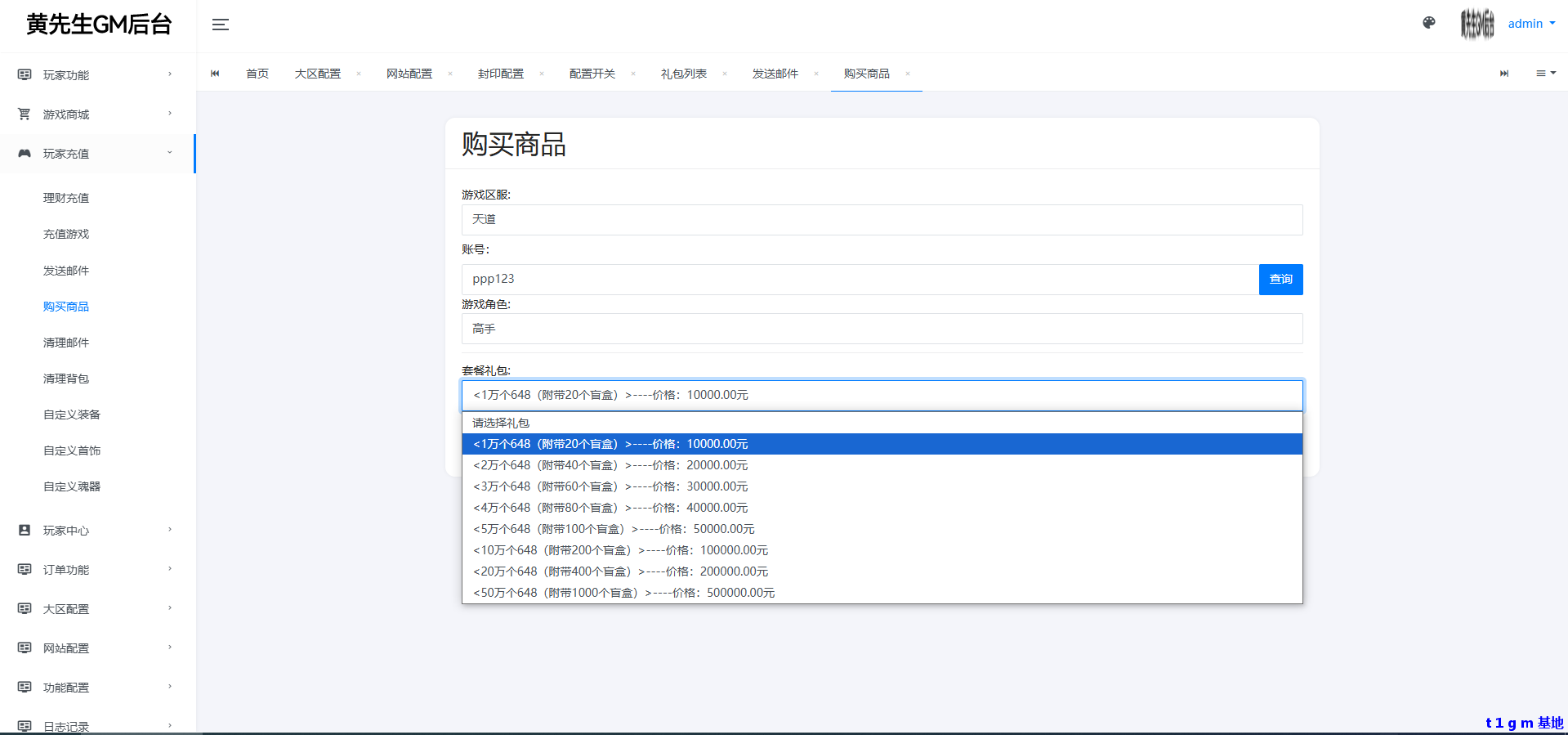Expand 功能配置 sidebar menu chevron
Screen dimensions: 1568x735
point(170,687)
